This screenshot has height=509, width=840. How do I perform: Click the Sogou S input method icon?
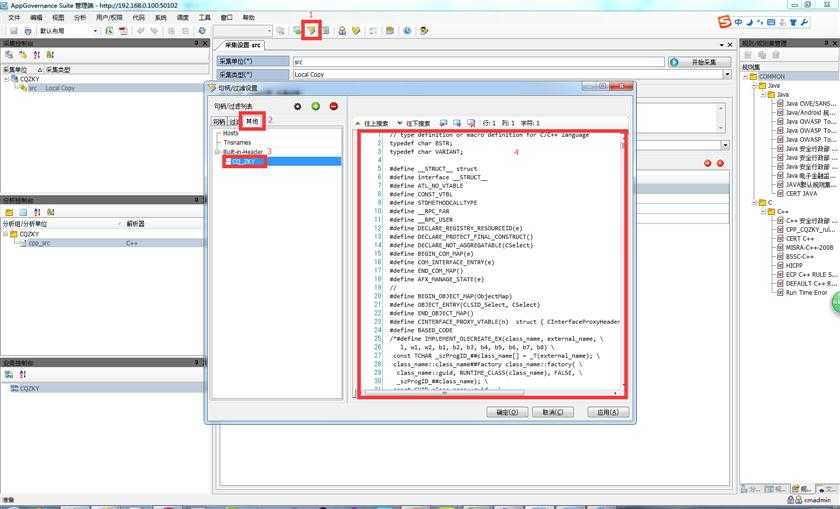point(725,22)
